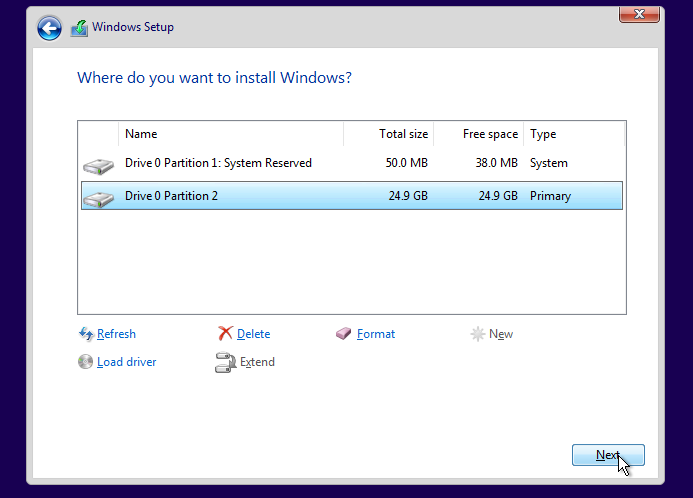
Task: Click the Refresh arrows icon
Action: (86, 334)
